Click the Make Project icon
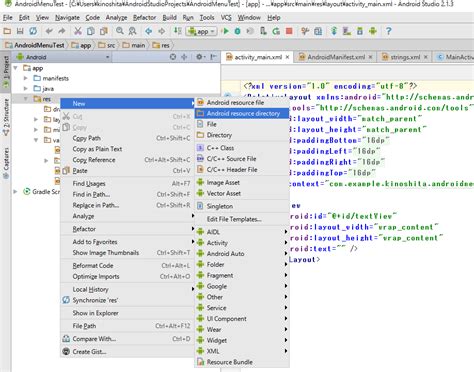Image resolution: width=474 pixels, height=372 pixels. 177,31
